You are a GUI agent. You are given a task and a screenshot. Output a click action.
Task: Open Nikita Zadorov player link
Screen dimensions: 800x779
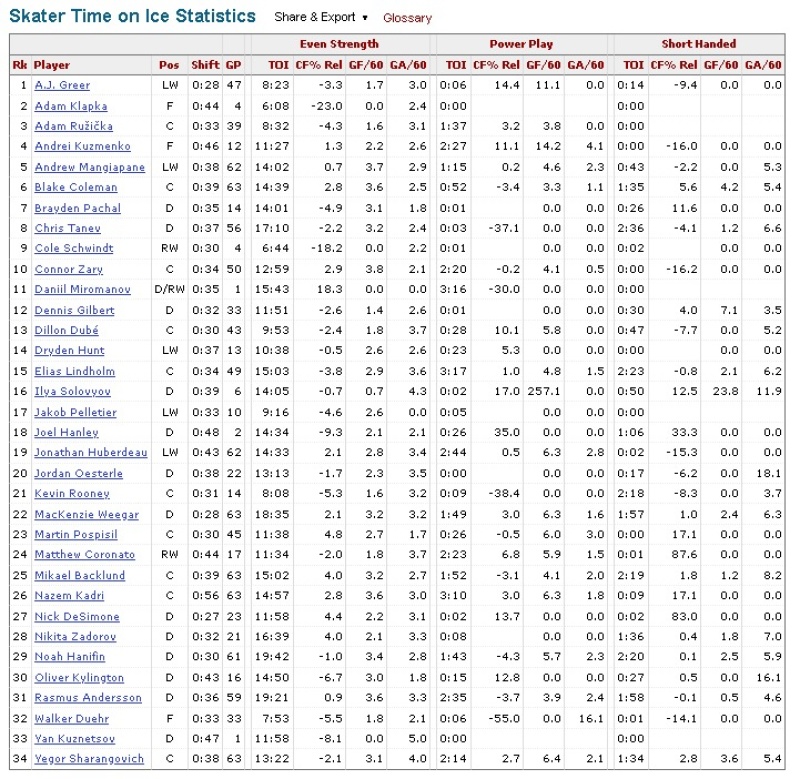click(x=76, y=637)
